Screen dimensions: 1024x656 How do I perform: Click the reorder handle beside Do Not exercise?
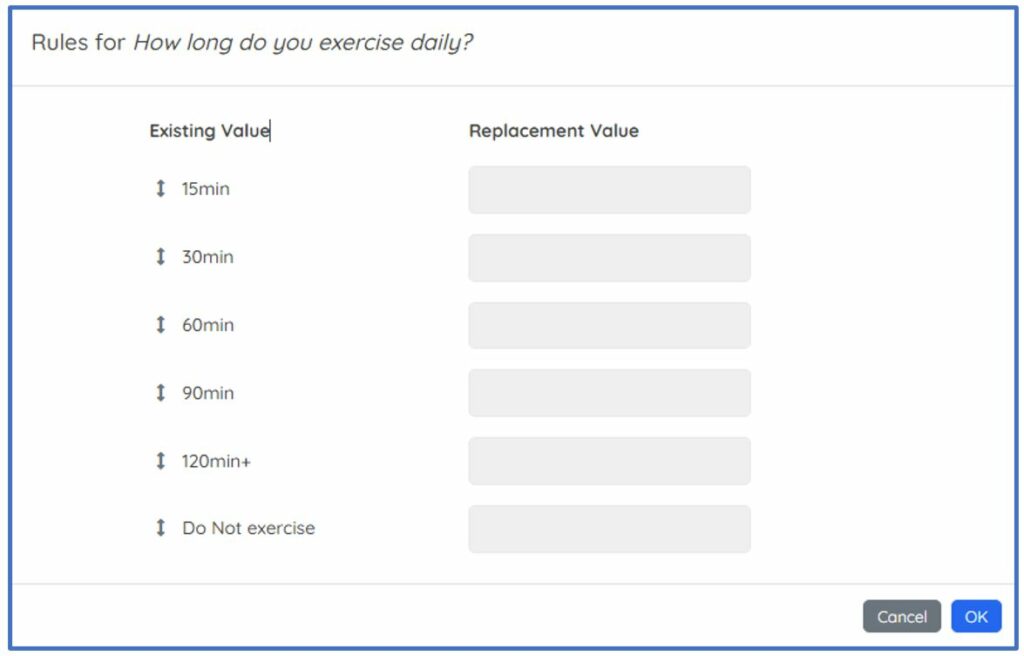click(160, 528)
